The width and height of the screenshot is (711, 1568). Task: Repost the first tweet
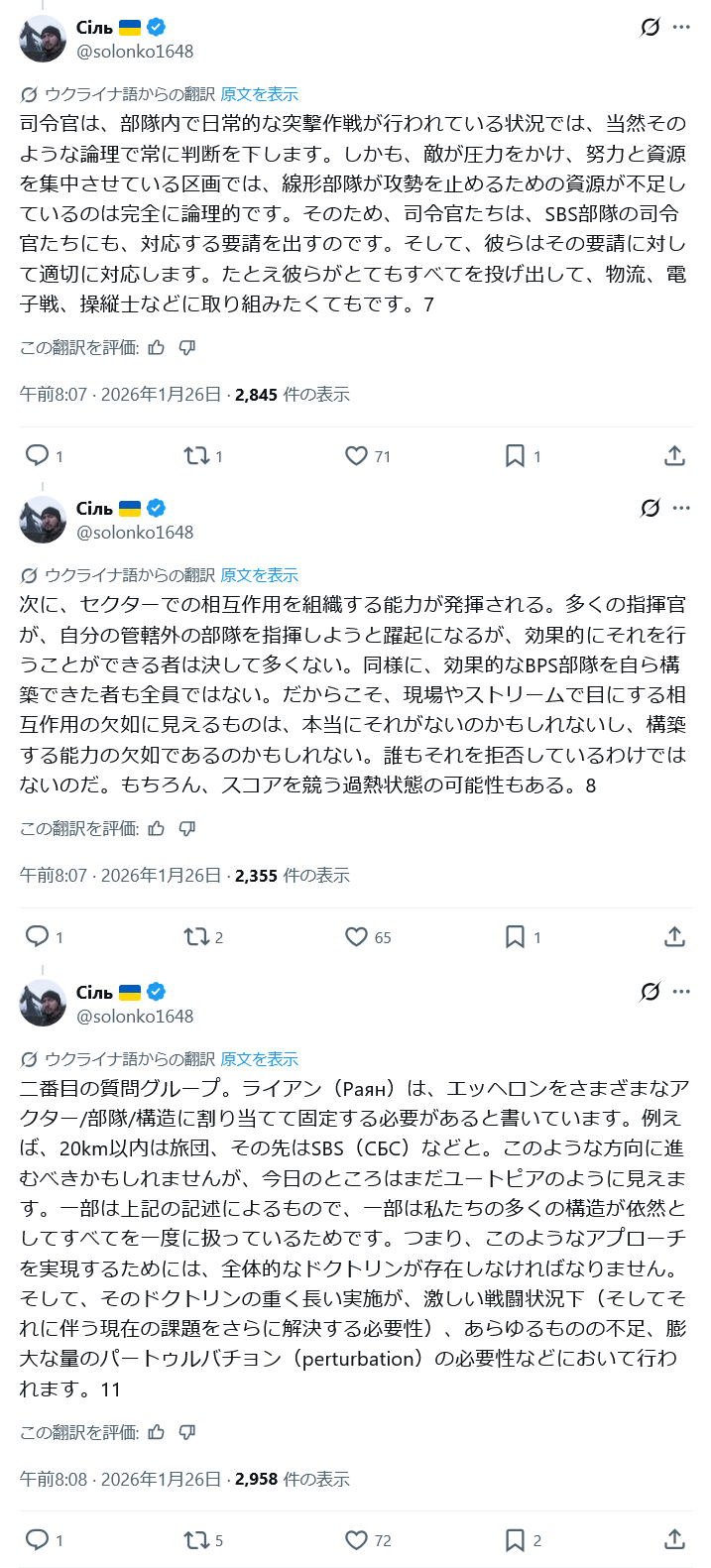(x=196, y=455)
